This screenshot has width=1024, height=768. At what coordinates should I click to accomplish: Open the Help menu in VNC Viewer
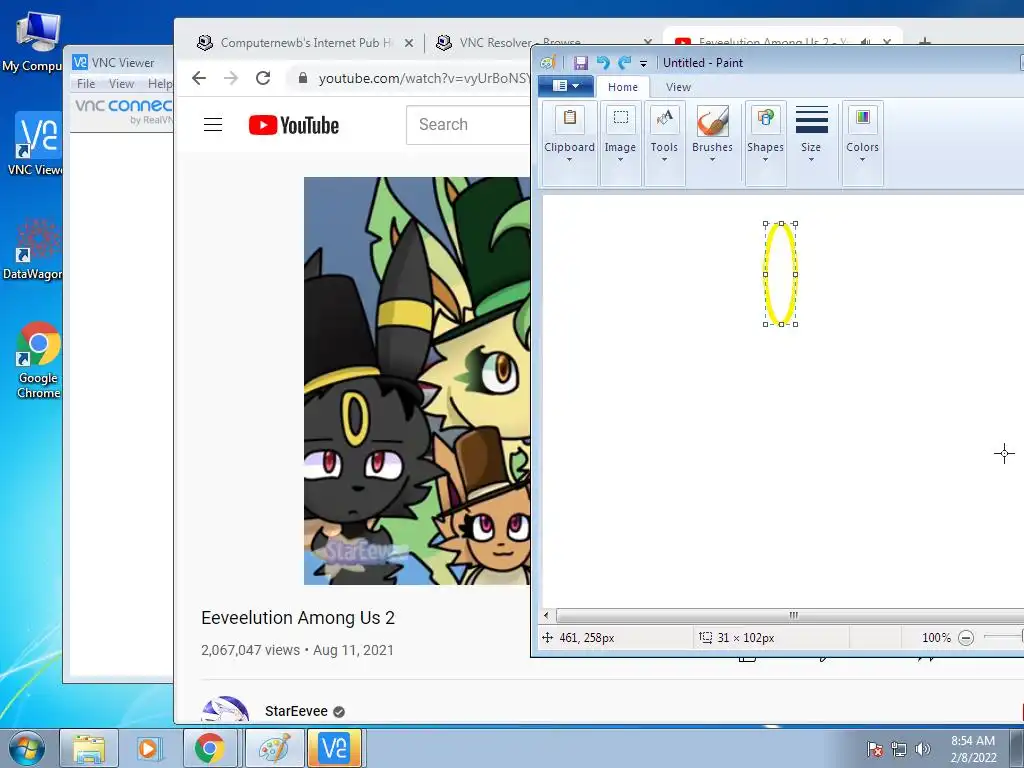click(159, 84)
